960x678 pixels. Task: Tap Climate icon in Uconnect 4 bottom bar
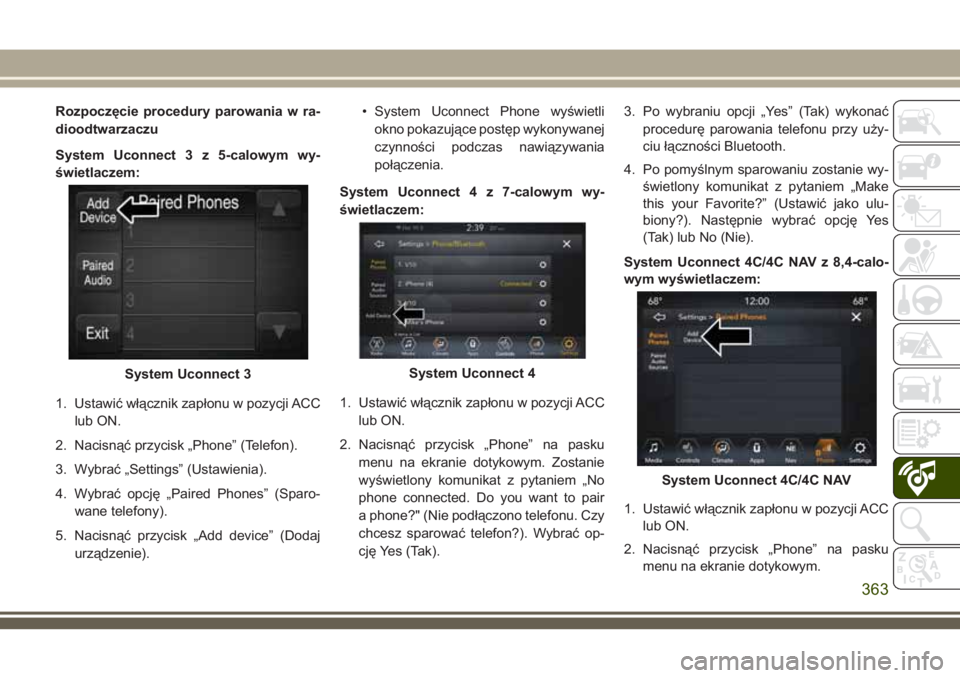(x=440, y=346)
